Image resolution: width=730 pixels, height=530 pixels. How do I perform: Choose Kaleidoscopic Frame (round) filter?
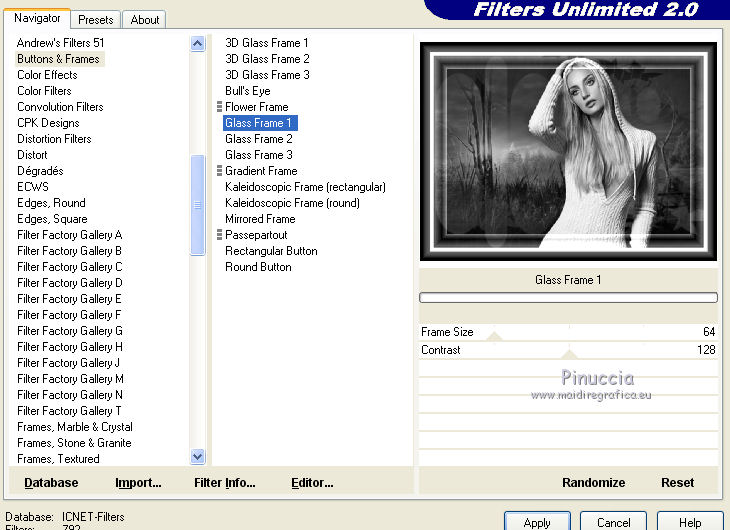(x=292, y=203)
